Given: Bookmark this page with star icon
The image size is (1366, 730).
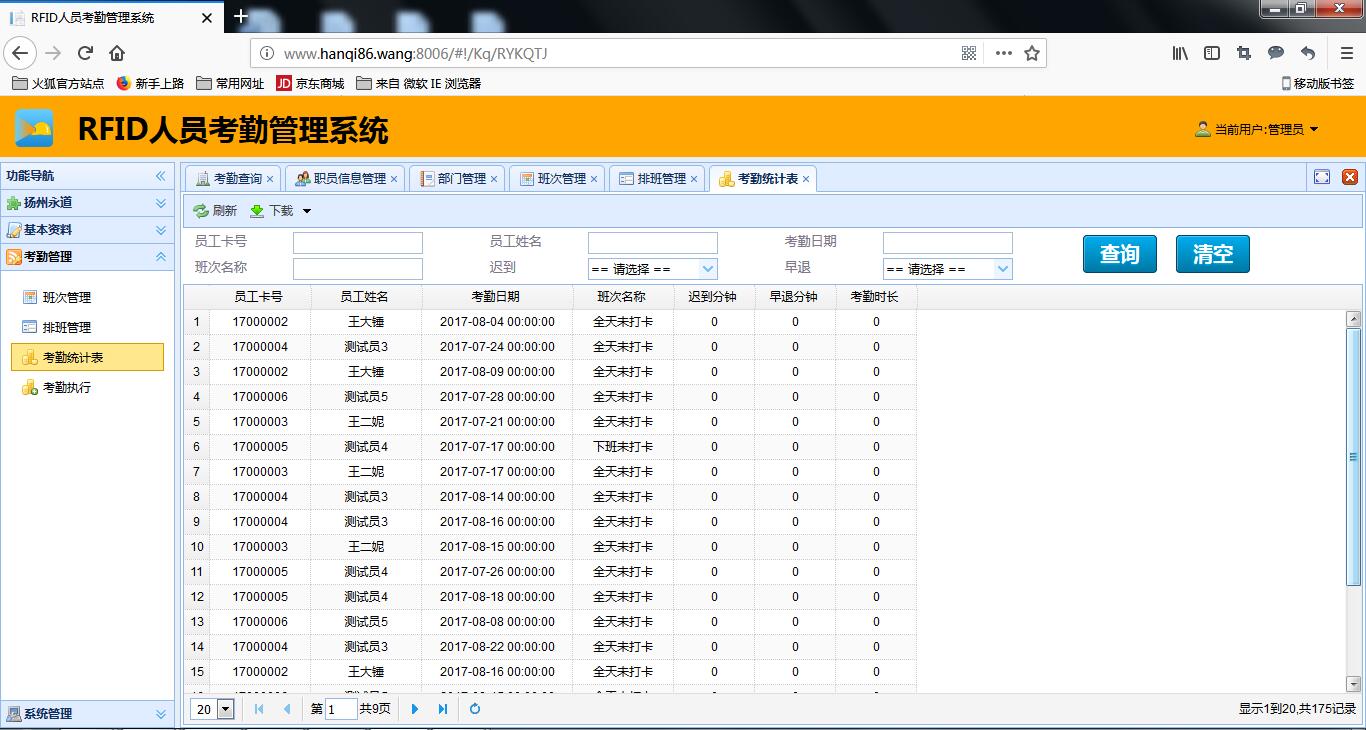Looking at the screenshot, I should (1032, 53).
